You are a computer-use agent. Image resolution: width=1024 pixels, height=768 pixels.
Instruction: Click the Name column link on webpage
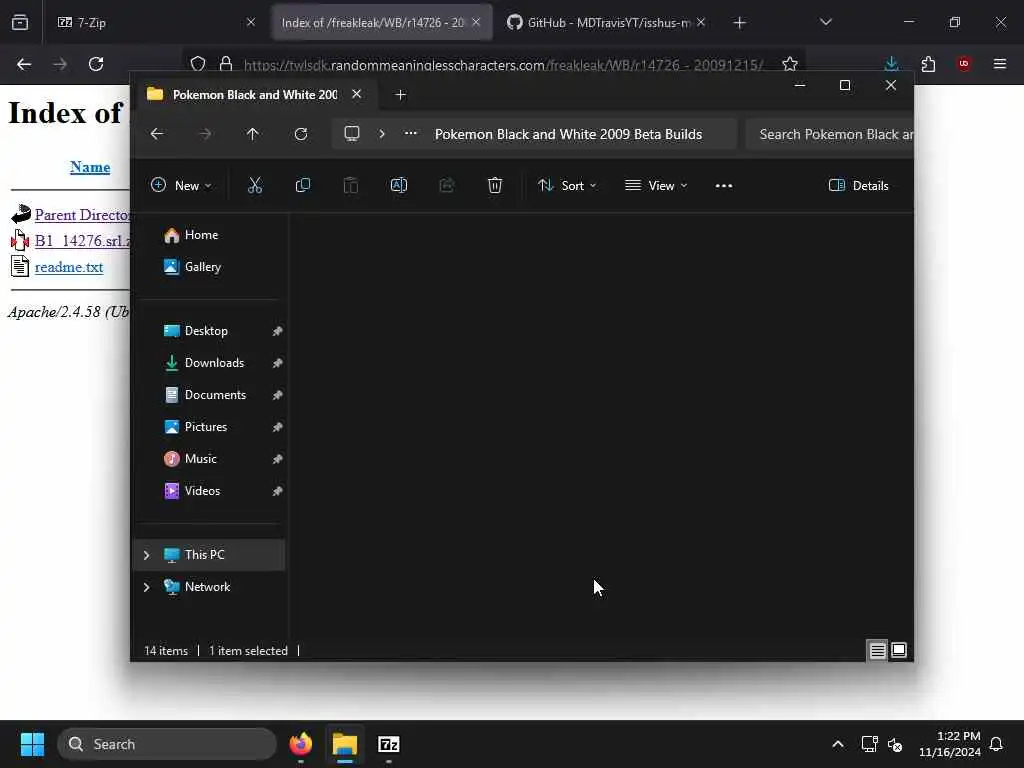(90, 167)
